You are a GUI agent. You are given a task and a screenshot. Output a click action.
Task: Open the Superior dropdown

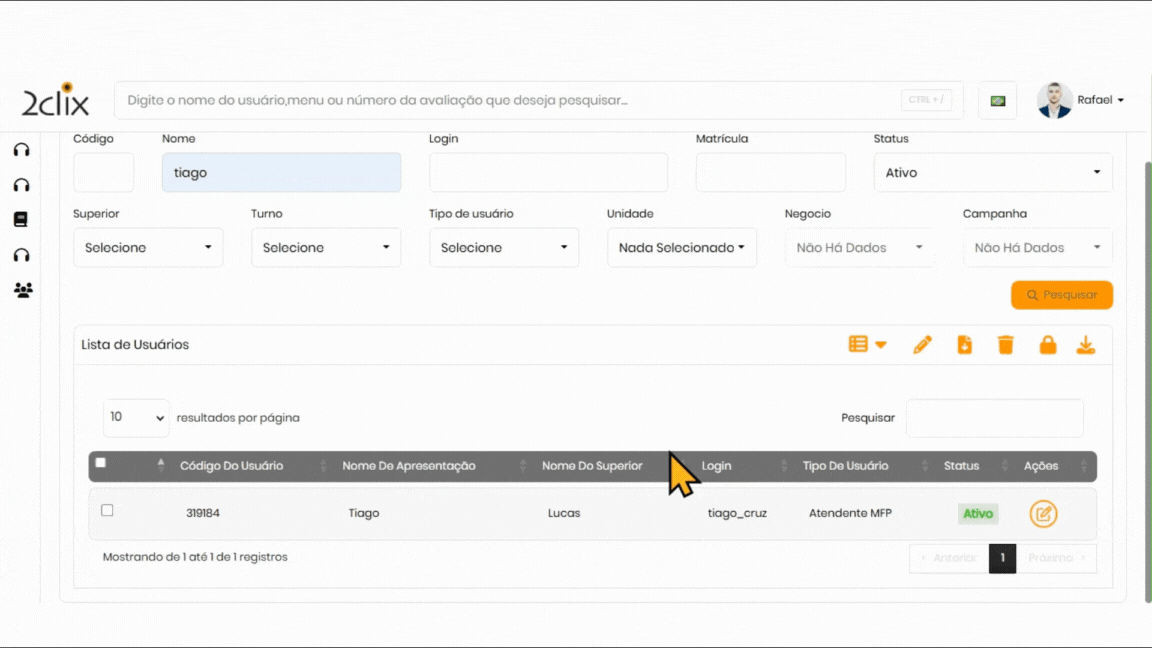coord(148,248)
